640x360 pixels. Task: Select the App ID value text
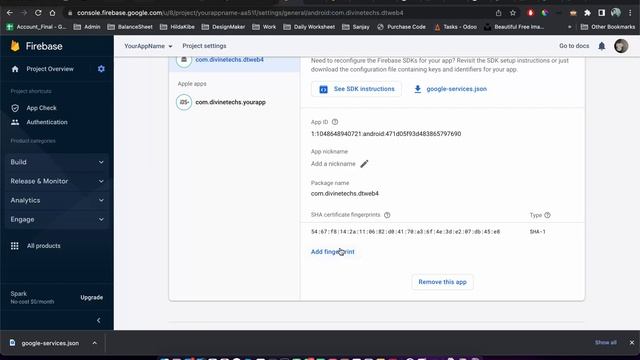point(386,134)
